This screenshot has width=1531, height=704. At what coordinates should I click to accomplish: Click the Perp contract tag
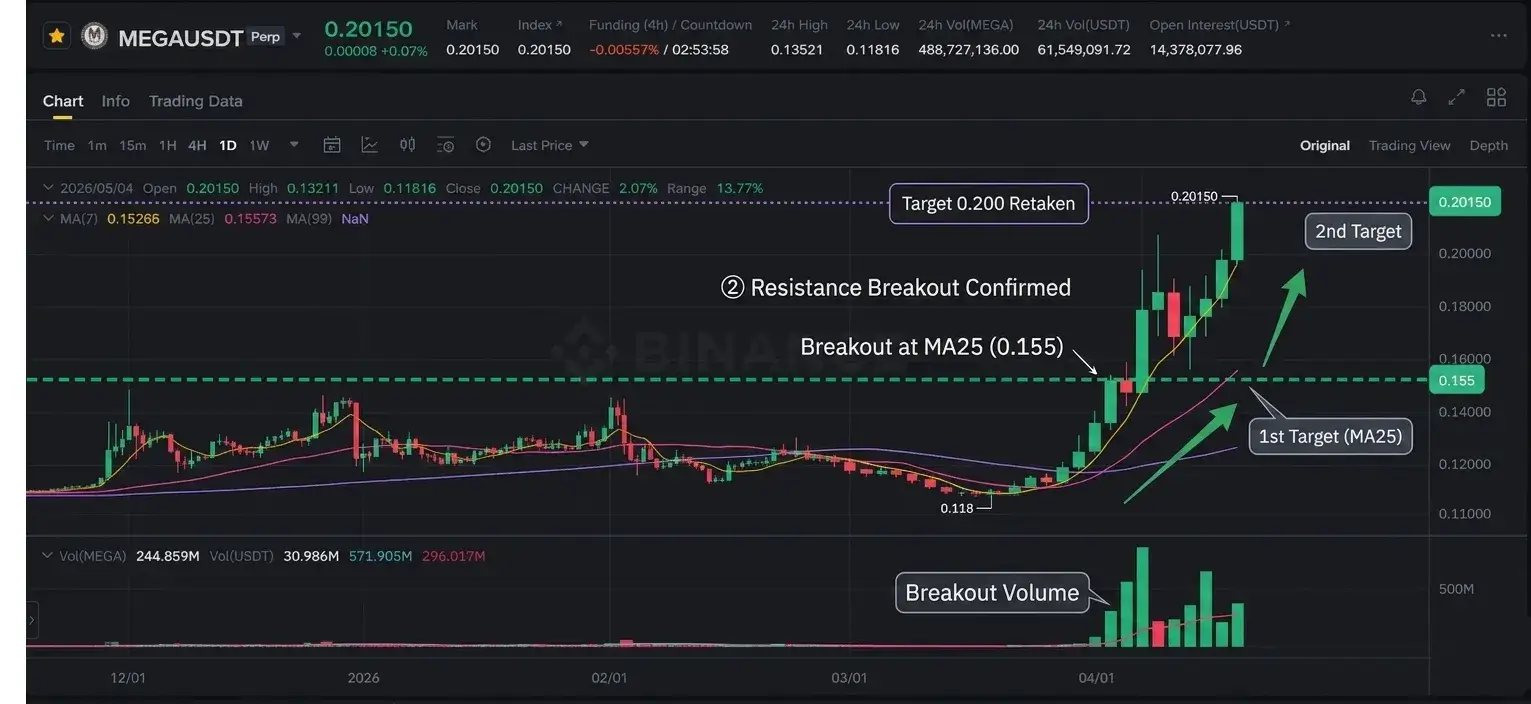click(x=265, y=37)
